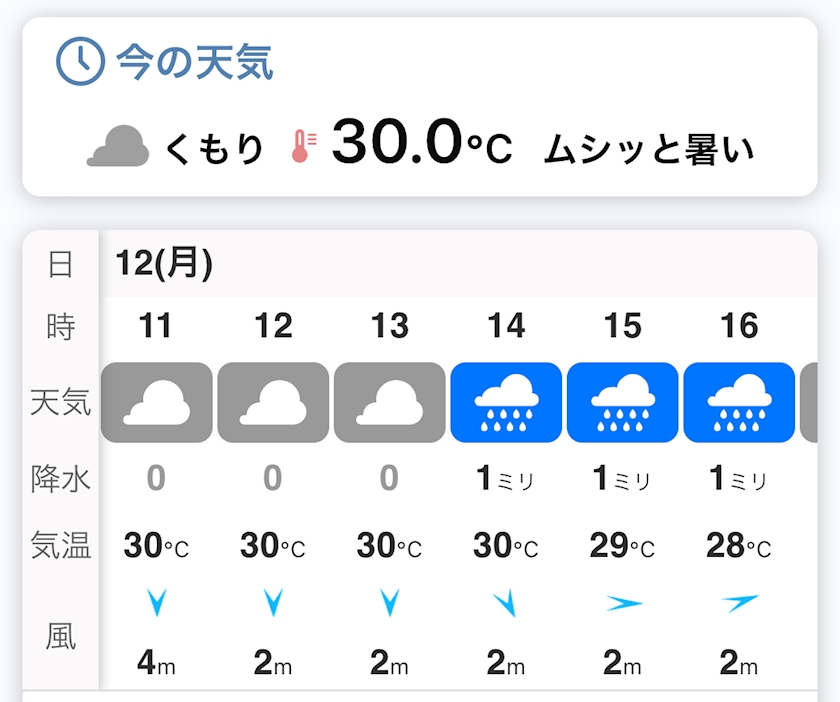Viewport: 840px width, 702px height.
Task: Select the 14 hour column header
Action: (506, 325)
